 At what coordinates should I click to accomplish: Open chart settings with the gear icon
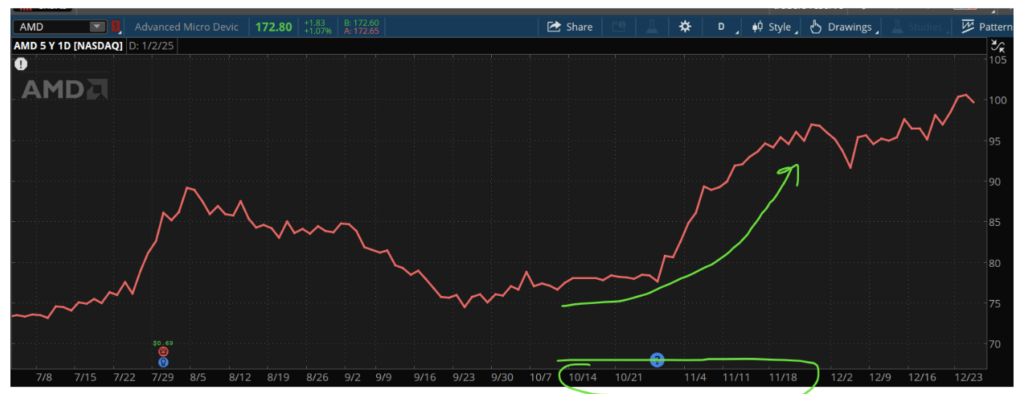tap(684, 27)
